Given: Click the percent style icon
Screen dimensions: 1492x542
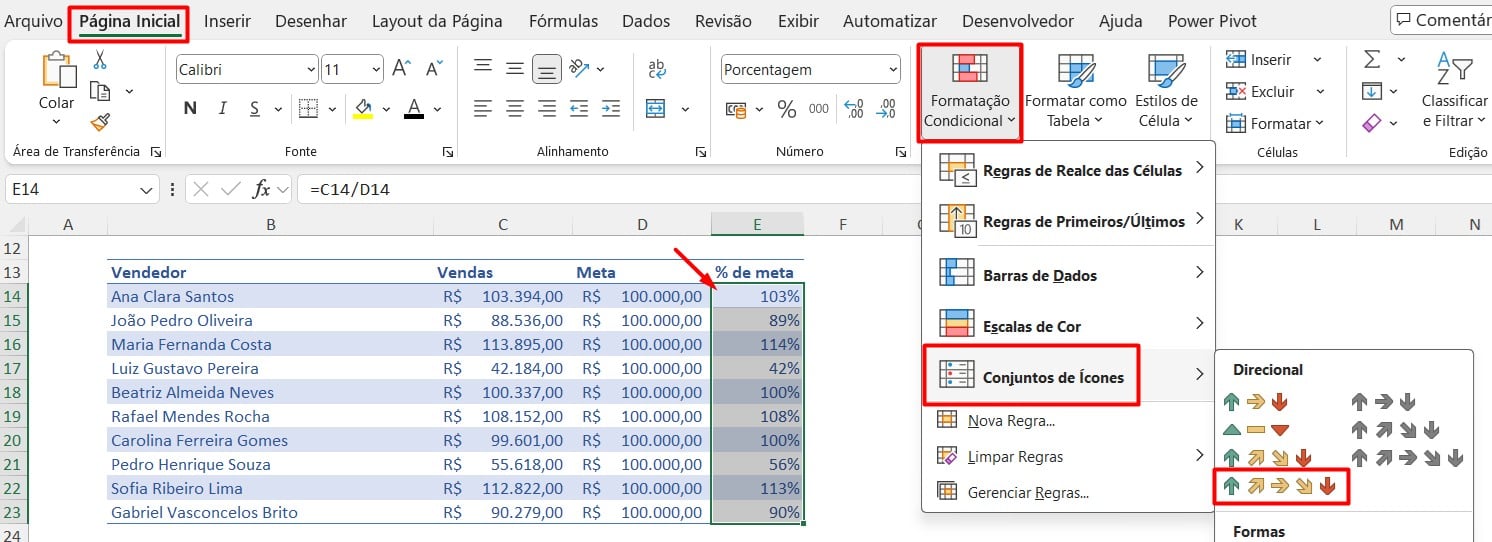Looking at the screenshot, I should click(x=787, y=109).
